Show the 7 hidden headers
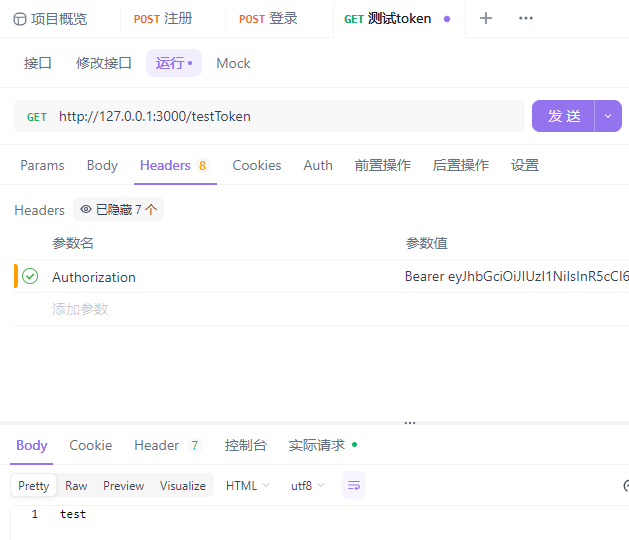 point(118,209)
